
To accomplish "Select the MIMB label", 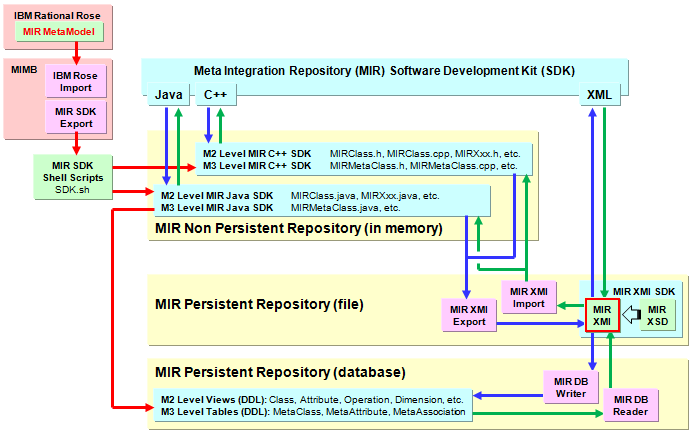I will click(x=24, y=70).
